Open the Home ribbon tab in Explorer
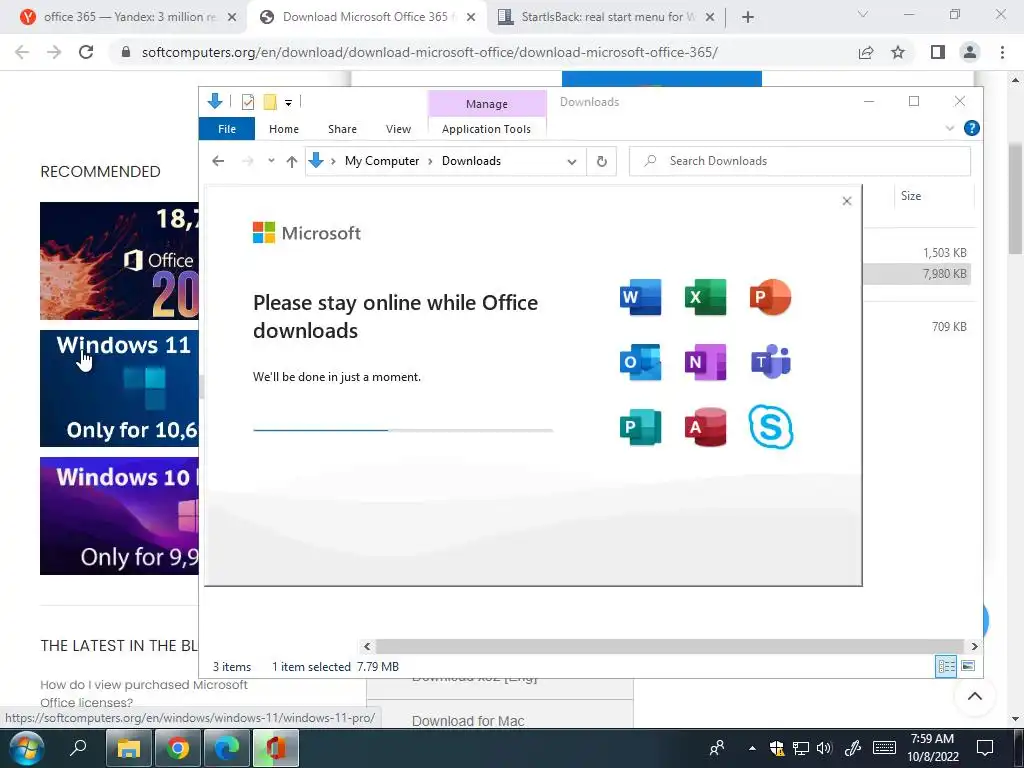The height and width of the screenshot is (768, 1024). 283,129
